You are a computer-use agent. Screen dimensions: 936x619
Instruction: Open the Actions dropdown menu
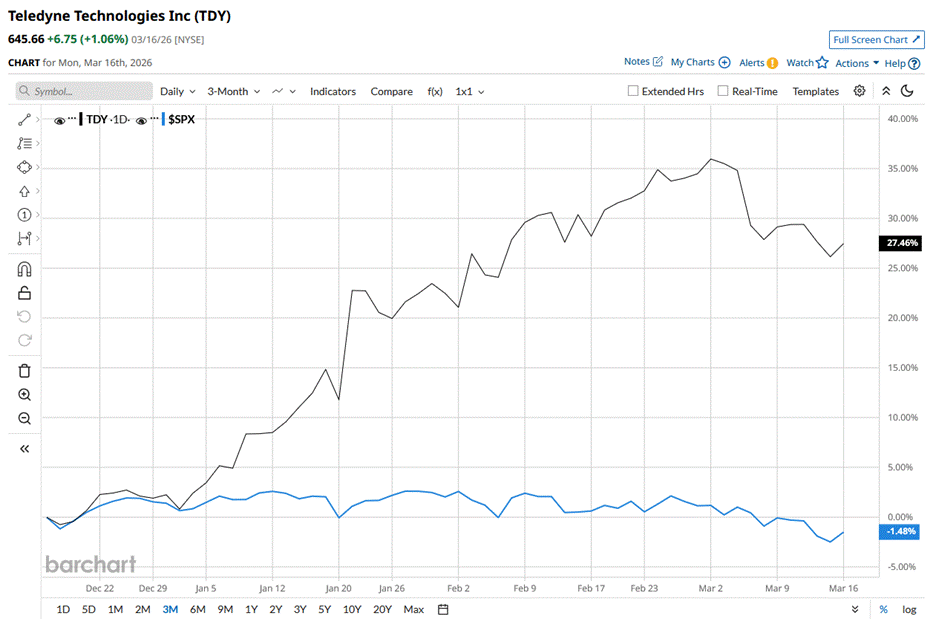[857, 63]
